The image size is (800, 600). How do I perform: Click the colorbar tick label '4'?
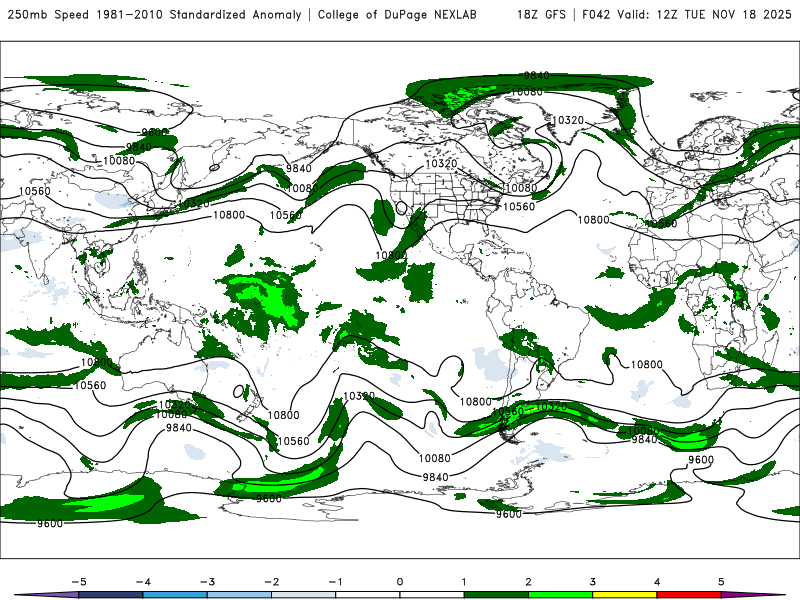657,582
